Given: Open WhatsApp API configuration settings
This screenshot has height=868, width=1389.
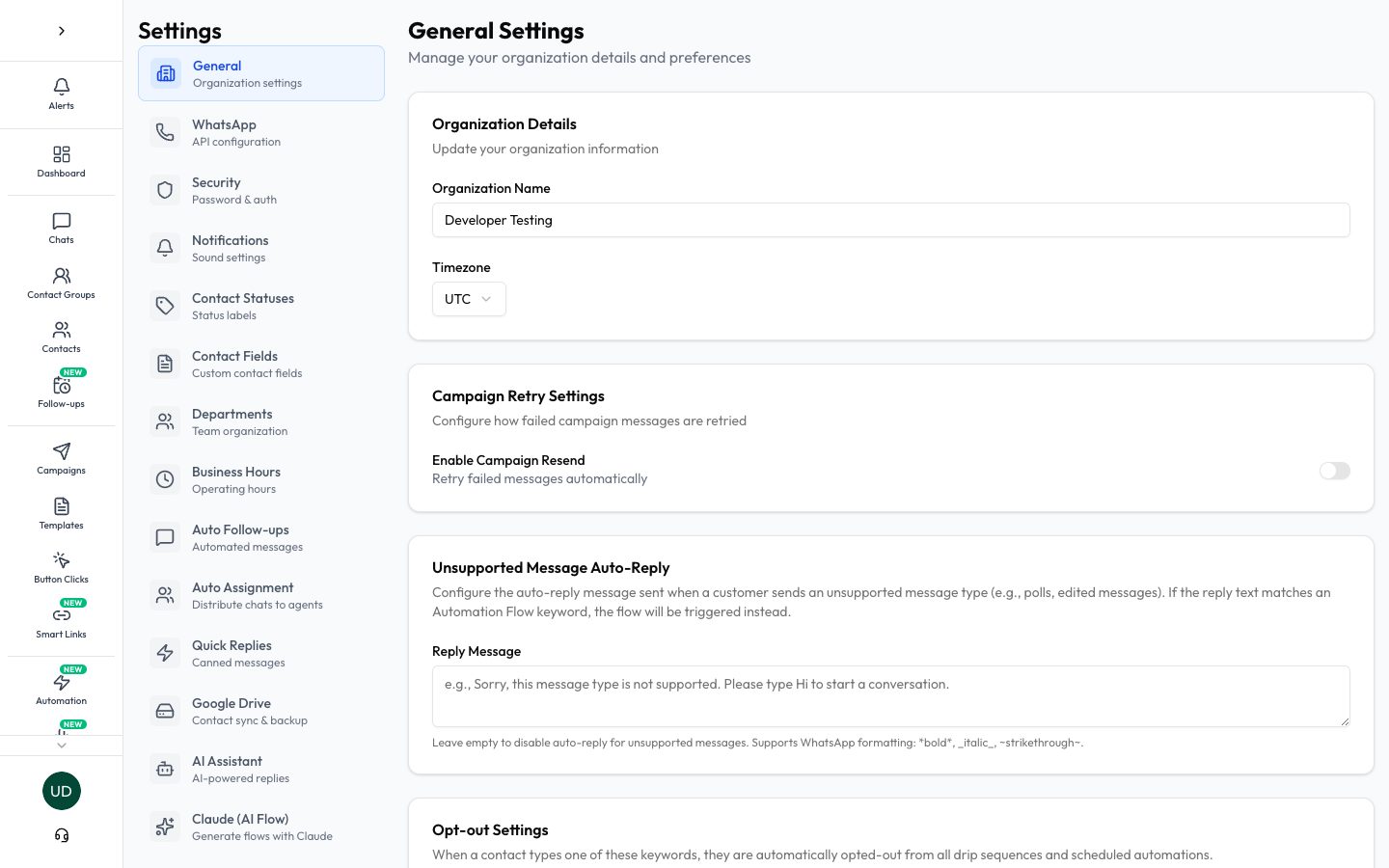Looking at the screenshot, I should (261, 132).
